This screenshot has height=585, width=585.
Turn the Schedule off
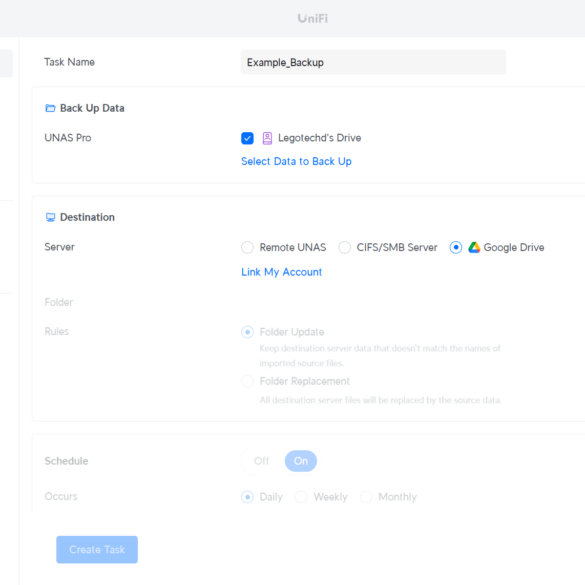tap(262, 461)
